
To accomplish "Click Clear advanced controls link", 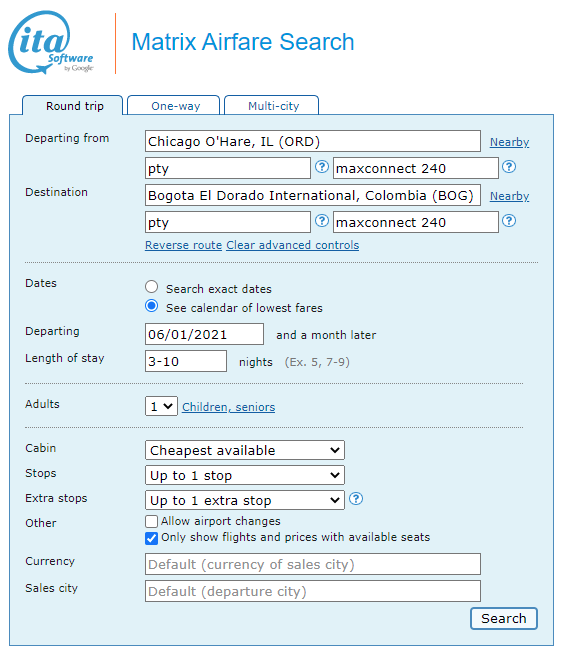I will coord(293,245).
